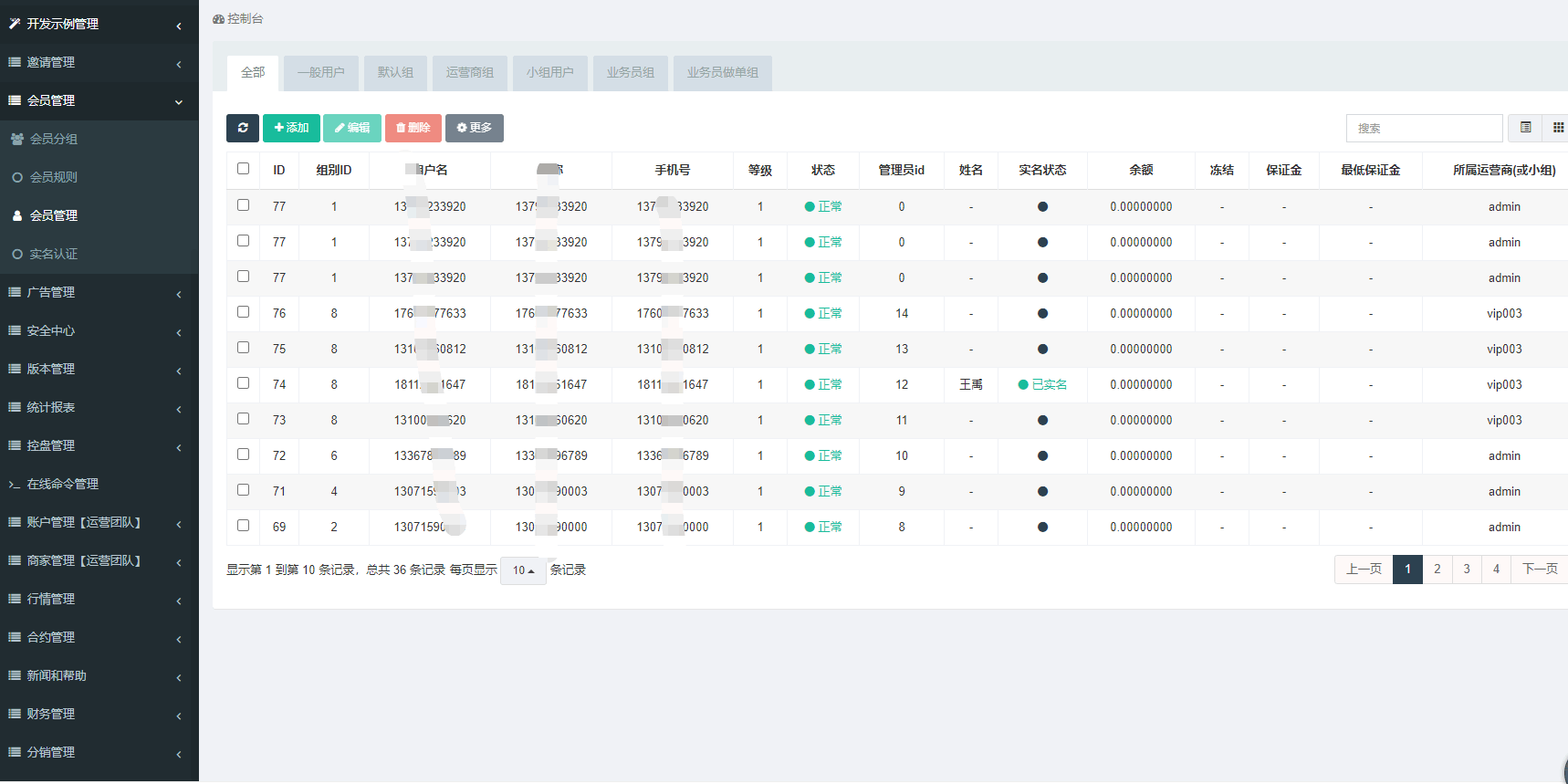Open the page size 10 dropdown
The height and width of the screenshot is (784, 1568).
click(x=523, y=570)
